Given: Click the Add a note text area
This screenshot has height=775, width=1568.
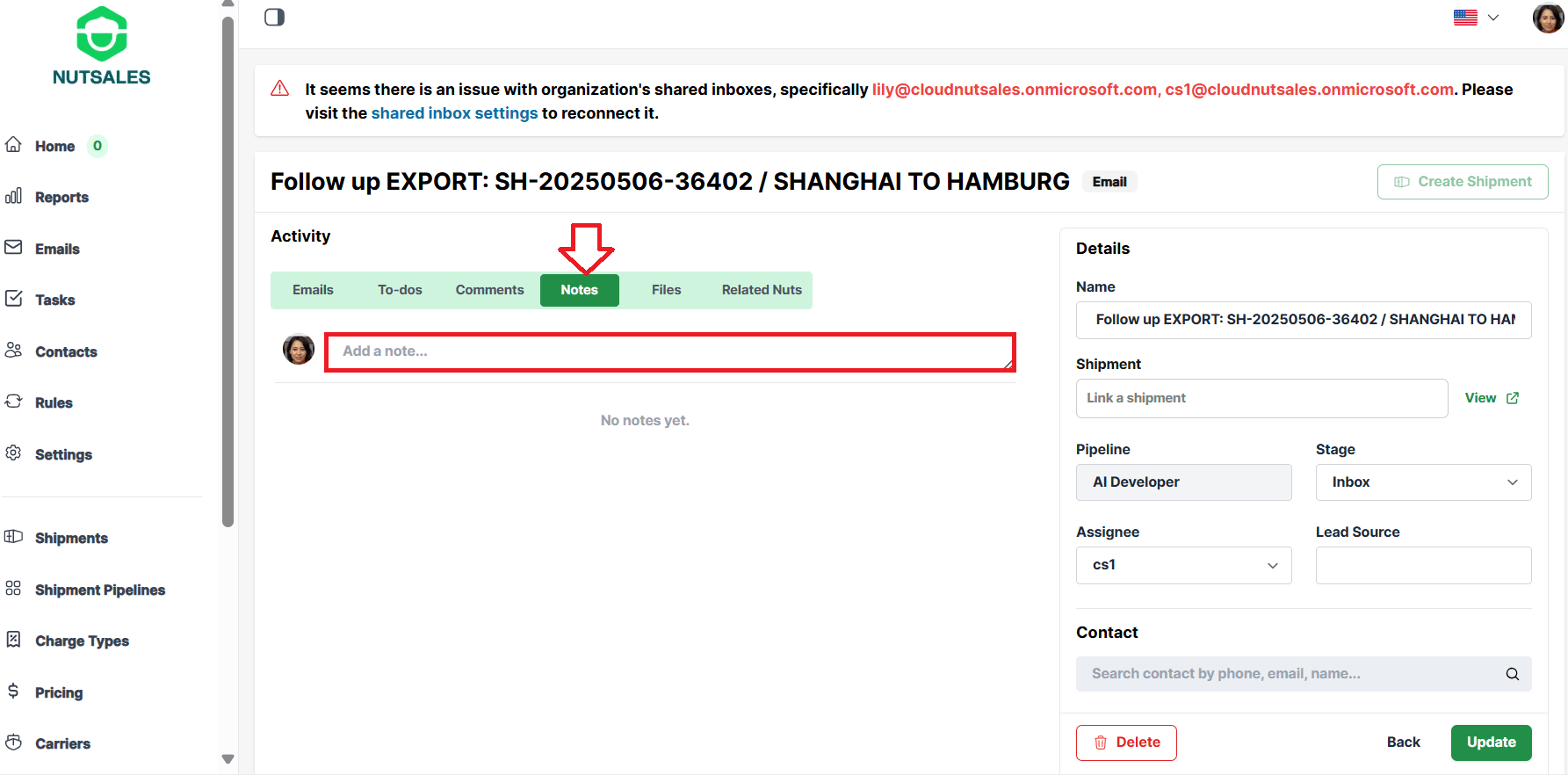Looking at the screenshot, I should (x=670, y=351).
